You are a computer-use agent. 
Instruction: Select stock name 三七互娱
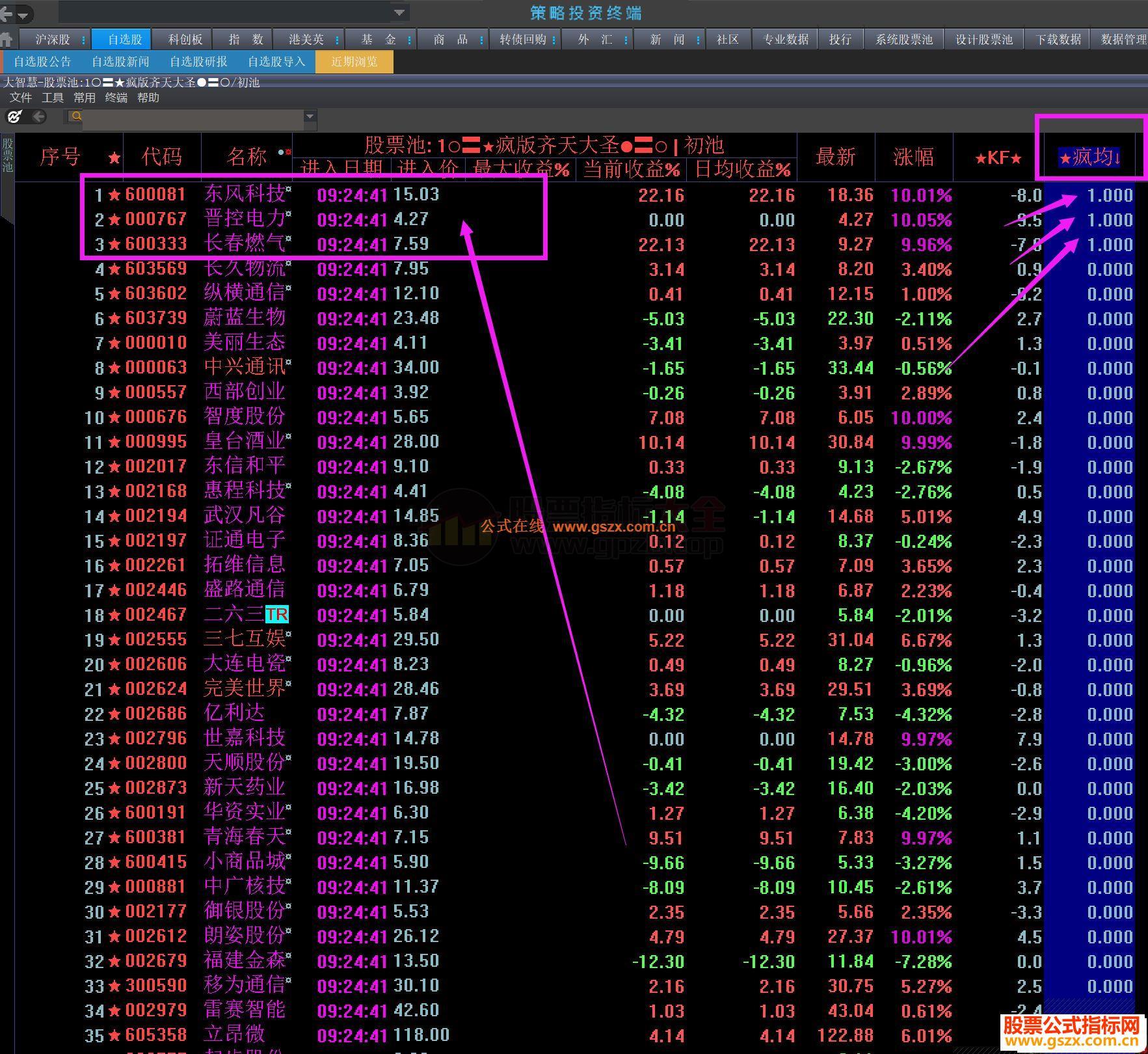245,639
